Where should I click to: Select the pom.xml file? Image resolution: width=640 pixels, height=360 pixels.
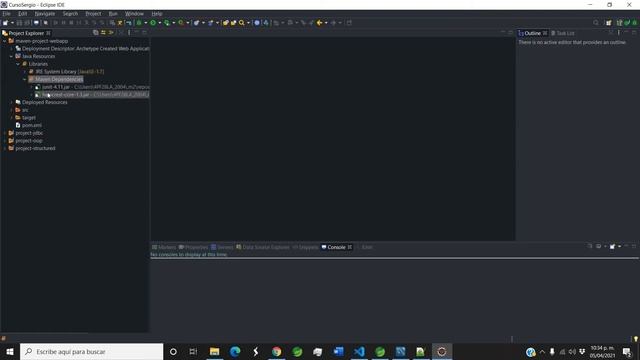coord(31,125)
